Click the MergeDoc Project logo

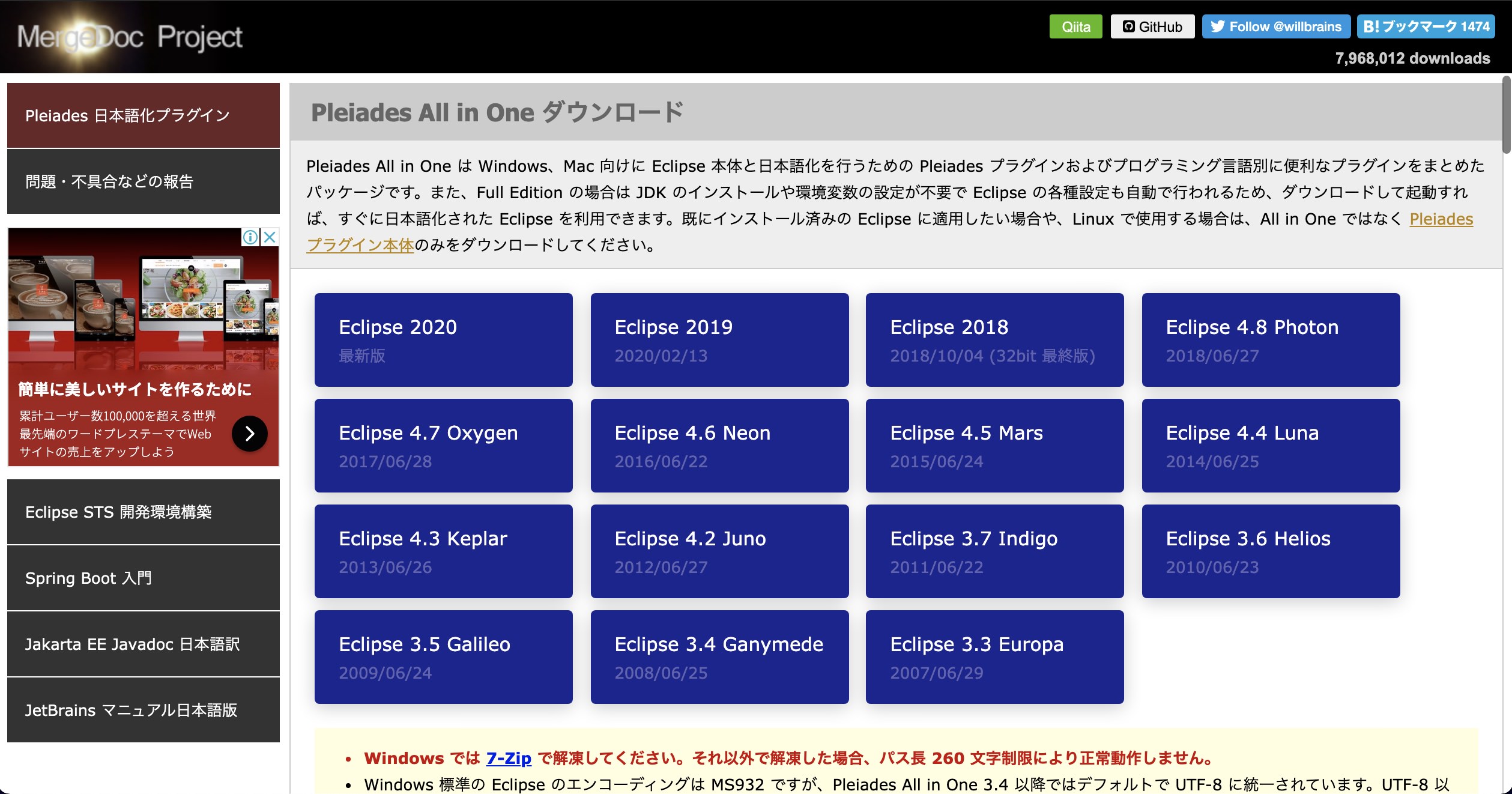129,37
